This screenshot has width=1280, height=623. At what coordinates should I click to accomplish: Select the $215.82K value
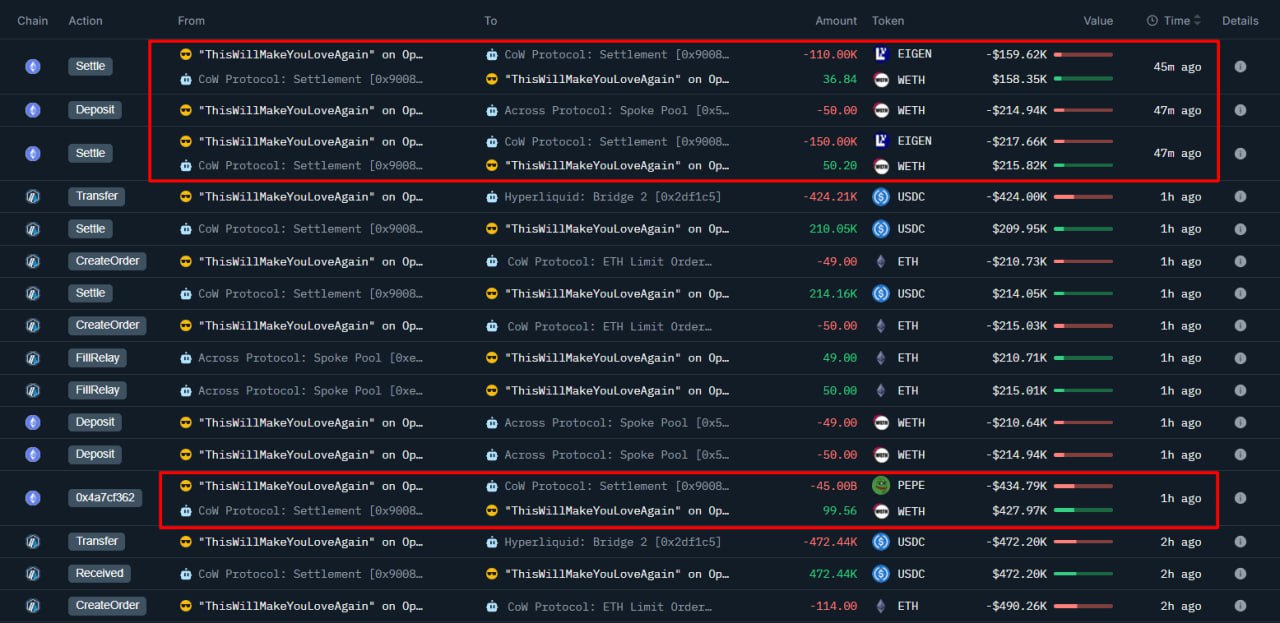point(1019,166)
